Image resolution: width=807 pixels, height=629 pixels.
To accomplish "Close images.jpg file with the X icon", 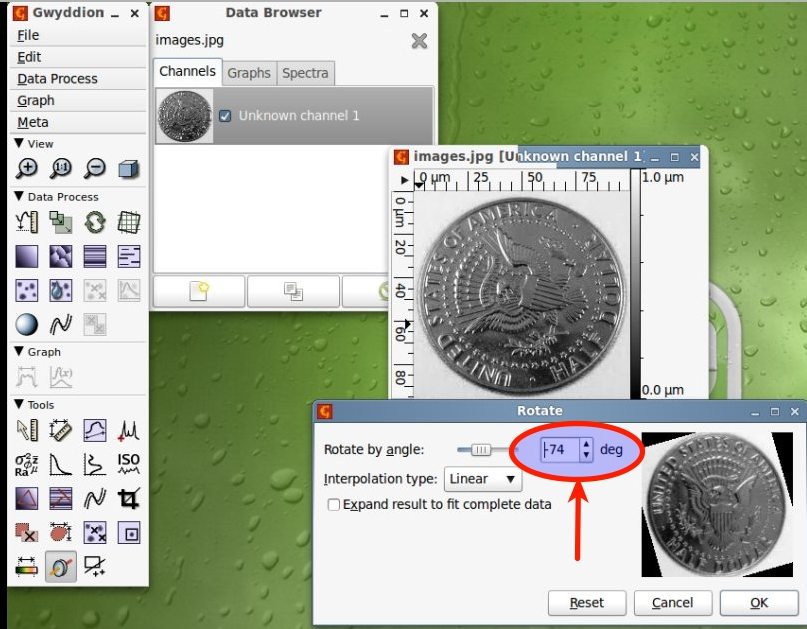I will (x=419, y=41).
